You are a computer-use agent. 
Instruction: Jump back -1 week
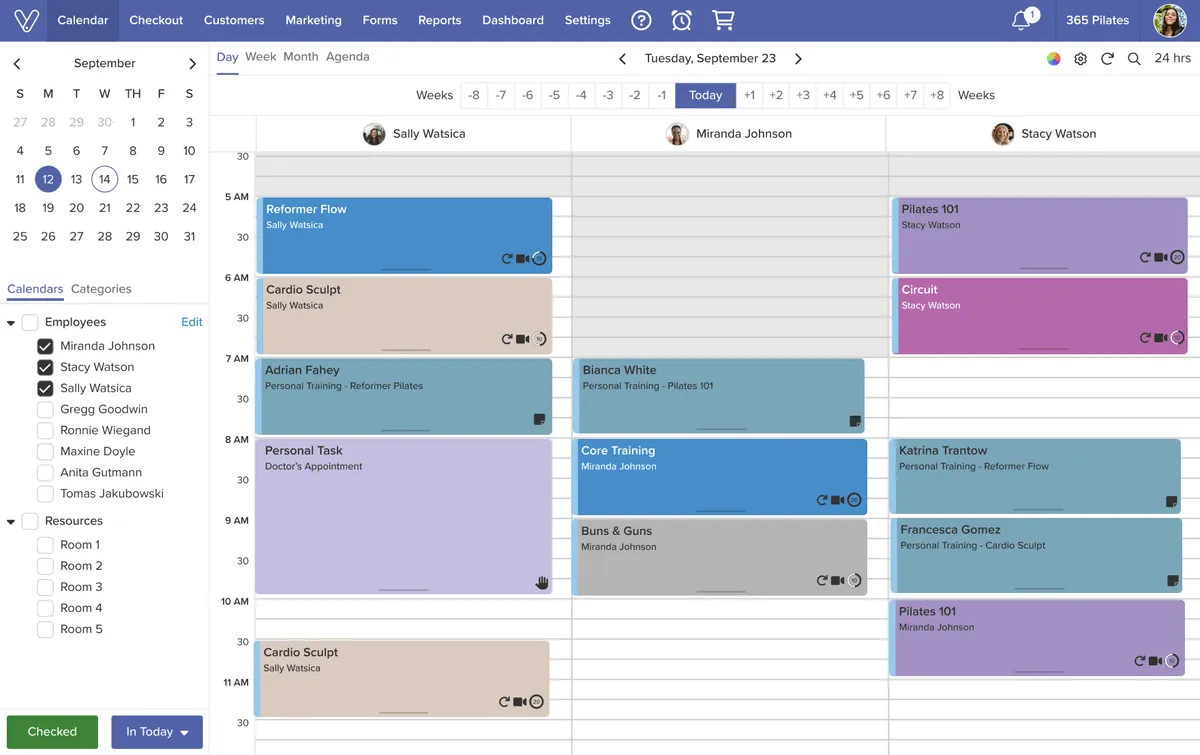point(661,95)
